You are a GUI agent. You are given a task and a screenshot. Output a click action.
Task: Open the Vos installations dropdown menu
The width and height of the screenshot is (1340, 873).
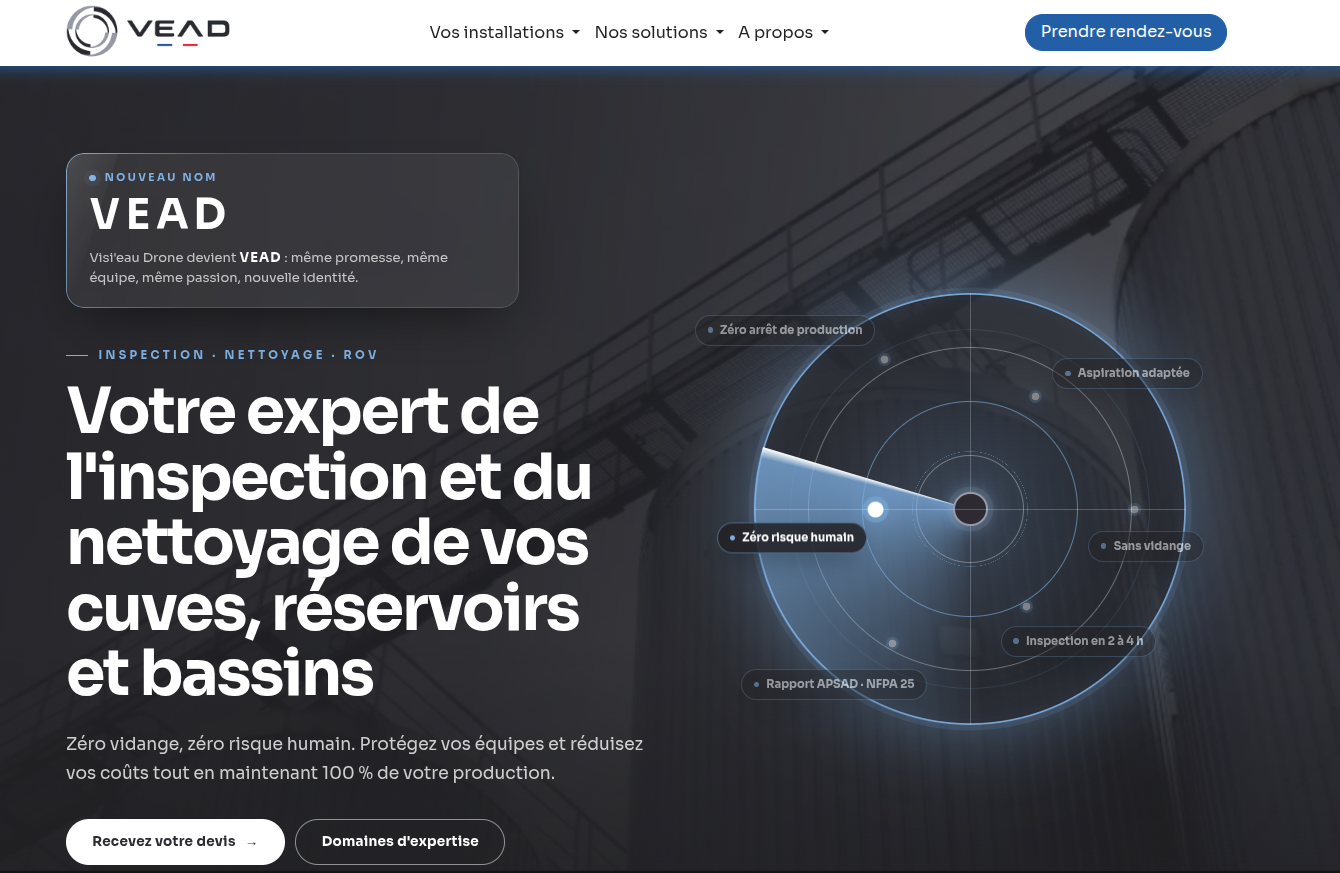pyautogui.click(x=505, y=32)
